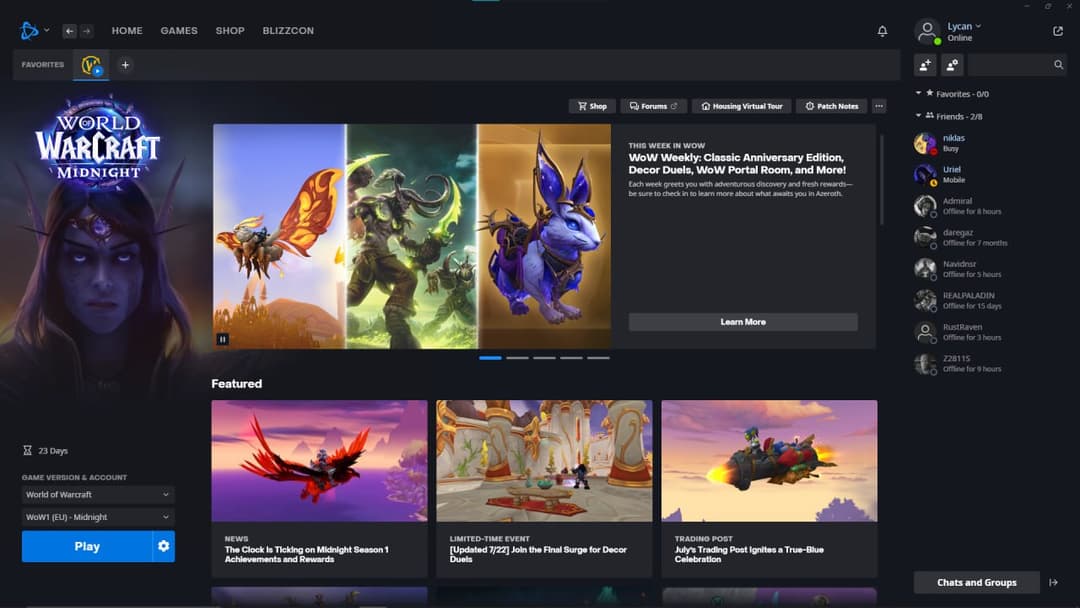
Task: Click the Shop button
Action: [x=592, y=106]
